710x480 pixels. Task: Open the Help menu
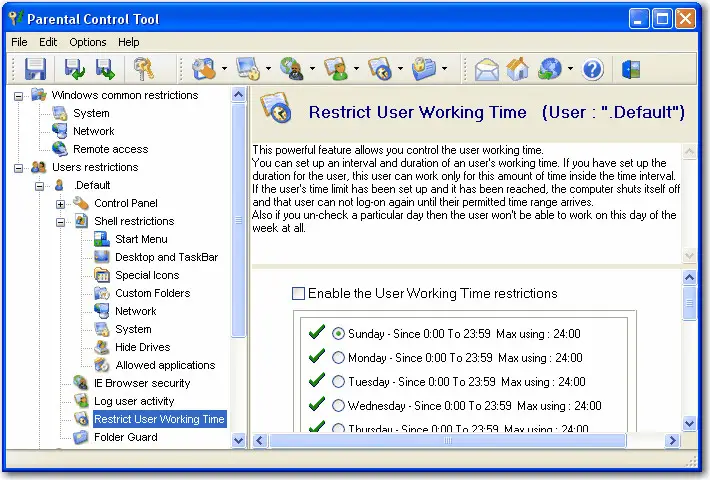tap(129, 42)
